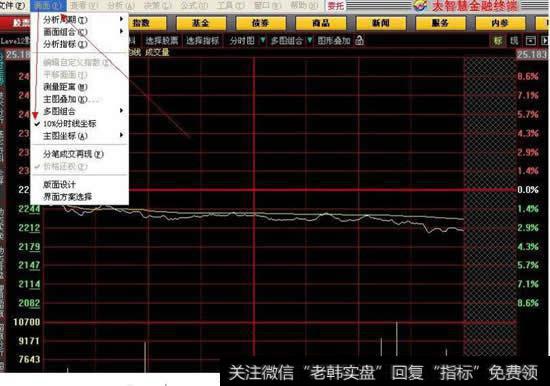Click the 0.0% baseline percent label

[x=528, y=190]
